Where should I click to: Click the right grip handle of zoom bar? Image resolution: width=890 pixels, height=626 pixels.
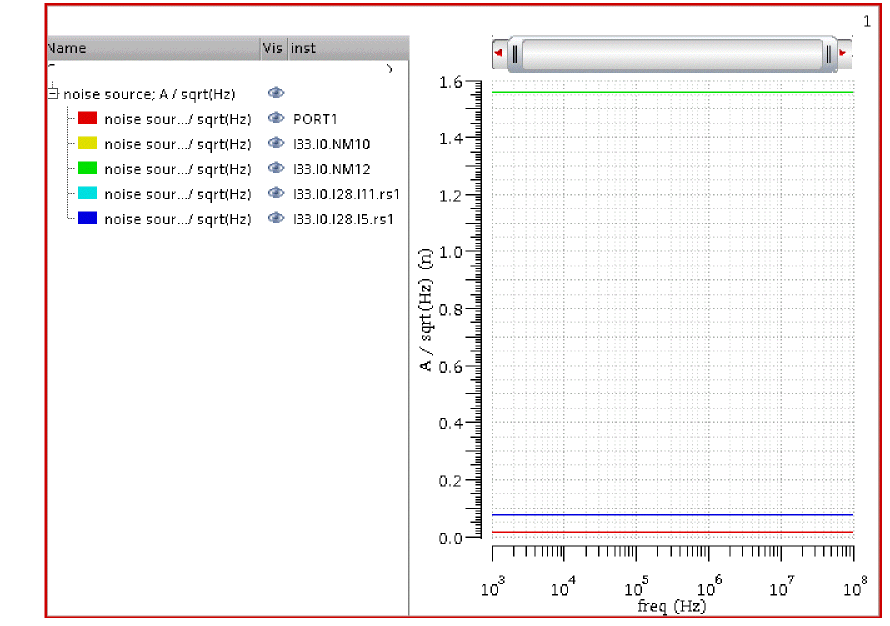[829, 54]
